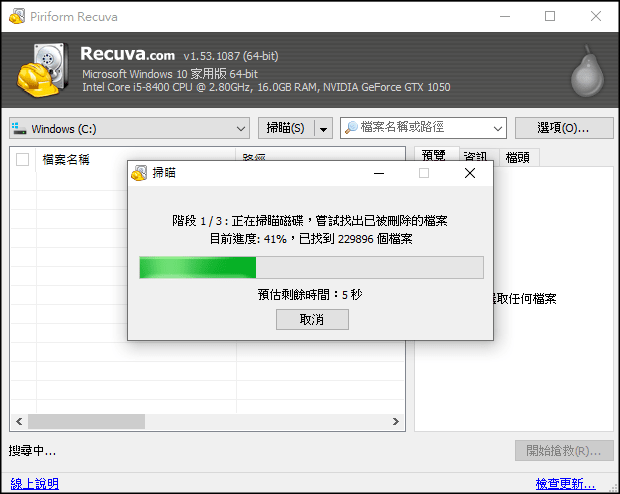Viewport: 620px width, 494px height.
Task: Open the 選項(O) options button
Action: (x=564, y=128)
